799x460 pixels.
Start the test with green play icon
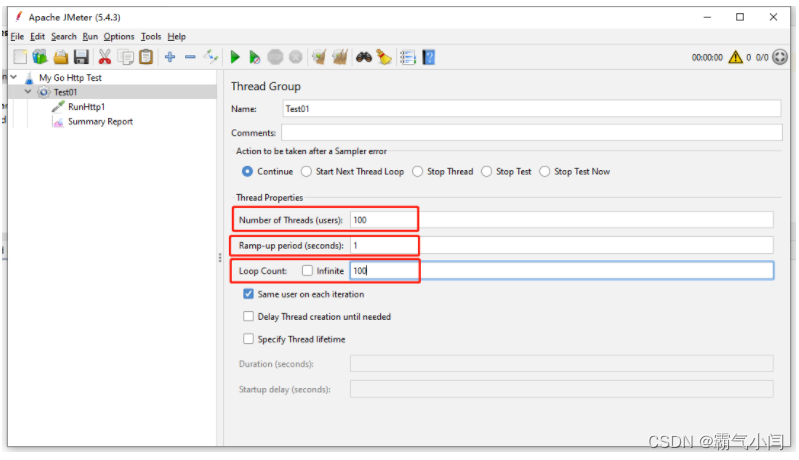[235, 57]
